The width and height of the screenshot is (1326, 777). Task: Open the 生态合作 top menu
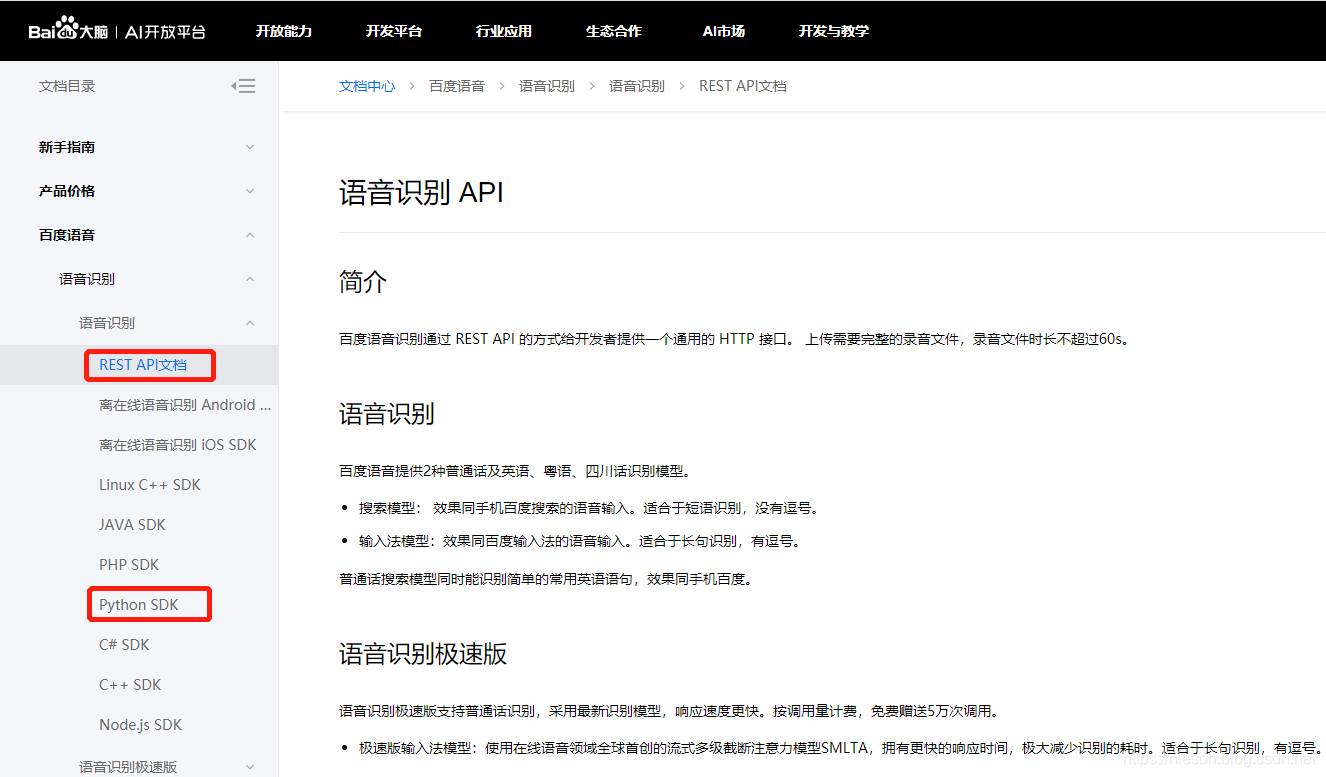coord(614,31)
